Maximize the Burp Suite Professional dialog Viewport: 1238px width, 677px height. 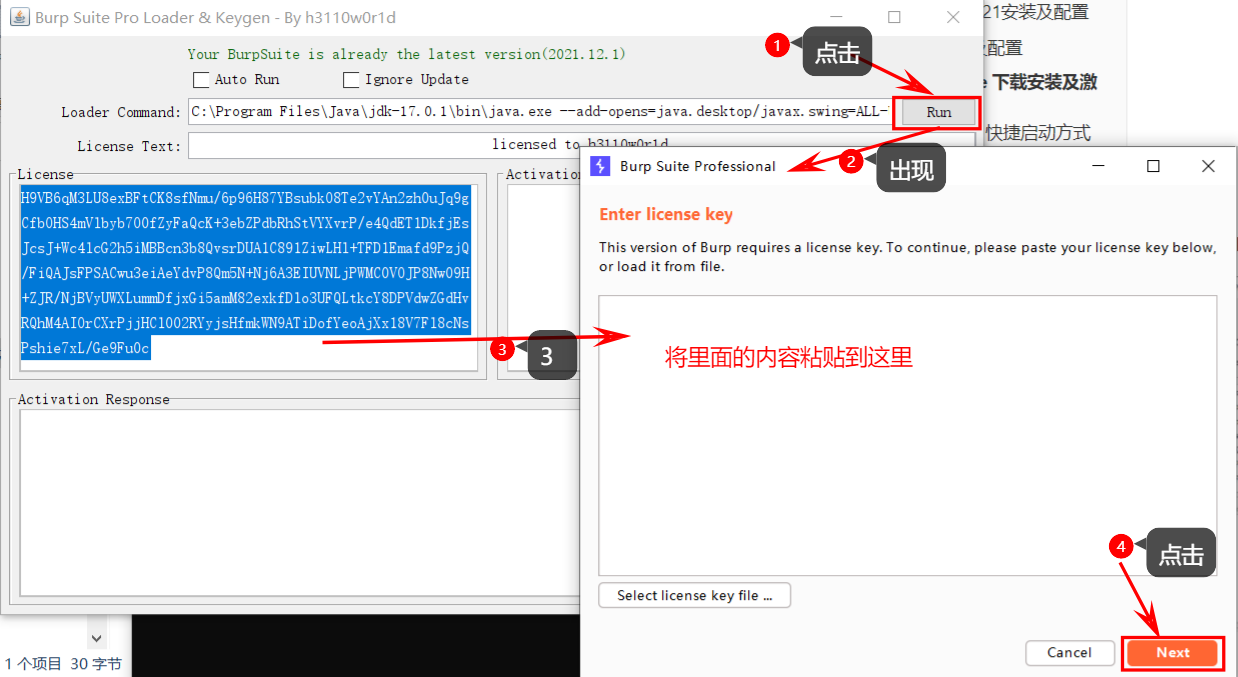tap(1153, 166)
